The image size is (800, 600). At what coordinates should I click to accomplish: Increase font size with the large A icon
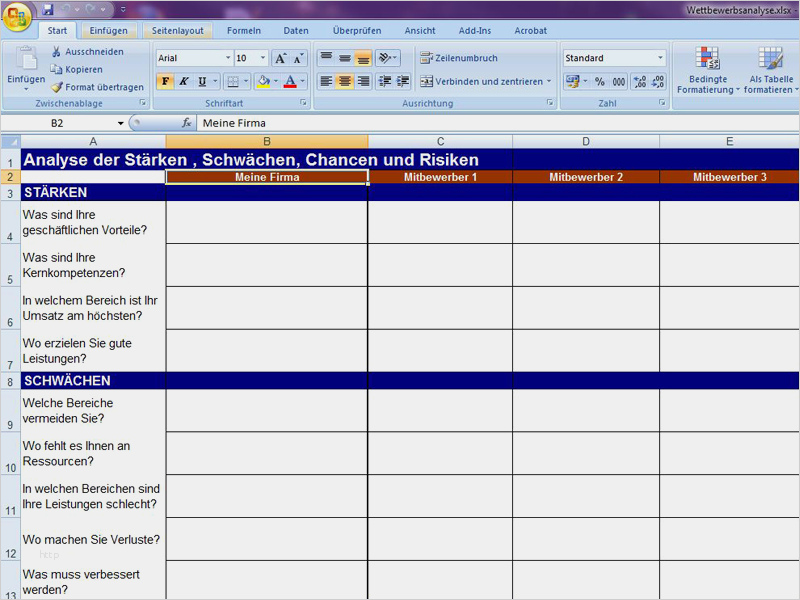(281, 59)
